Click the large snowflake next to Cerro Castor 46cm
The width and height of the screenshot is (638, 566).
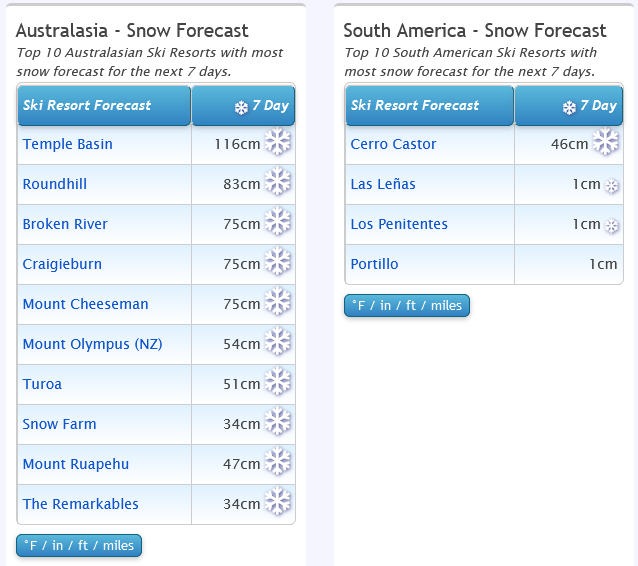click(605, 142)
